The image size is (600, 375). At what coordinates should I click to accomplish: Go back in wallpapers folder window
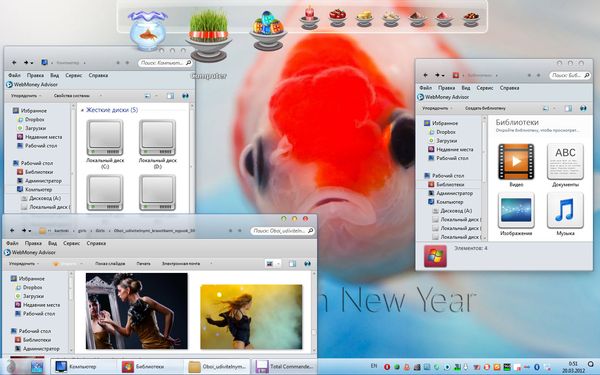coord(12,230)
